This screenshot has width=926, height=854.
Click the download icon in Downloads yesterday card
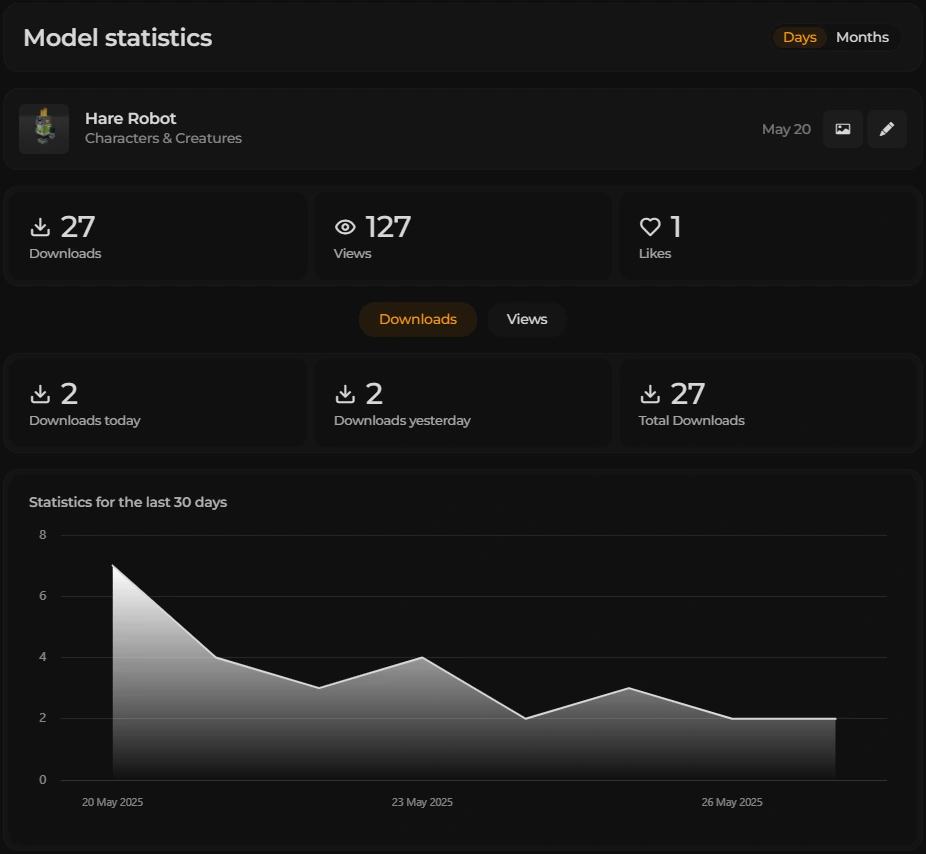click(345, 394)
